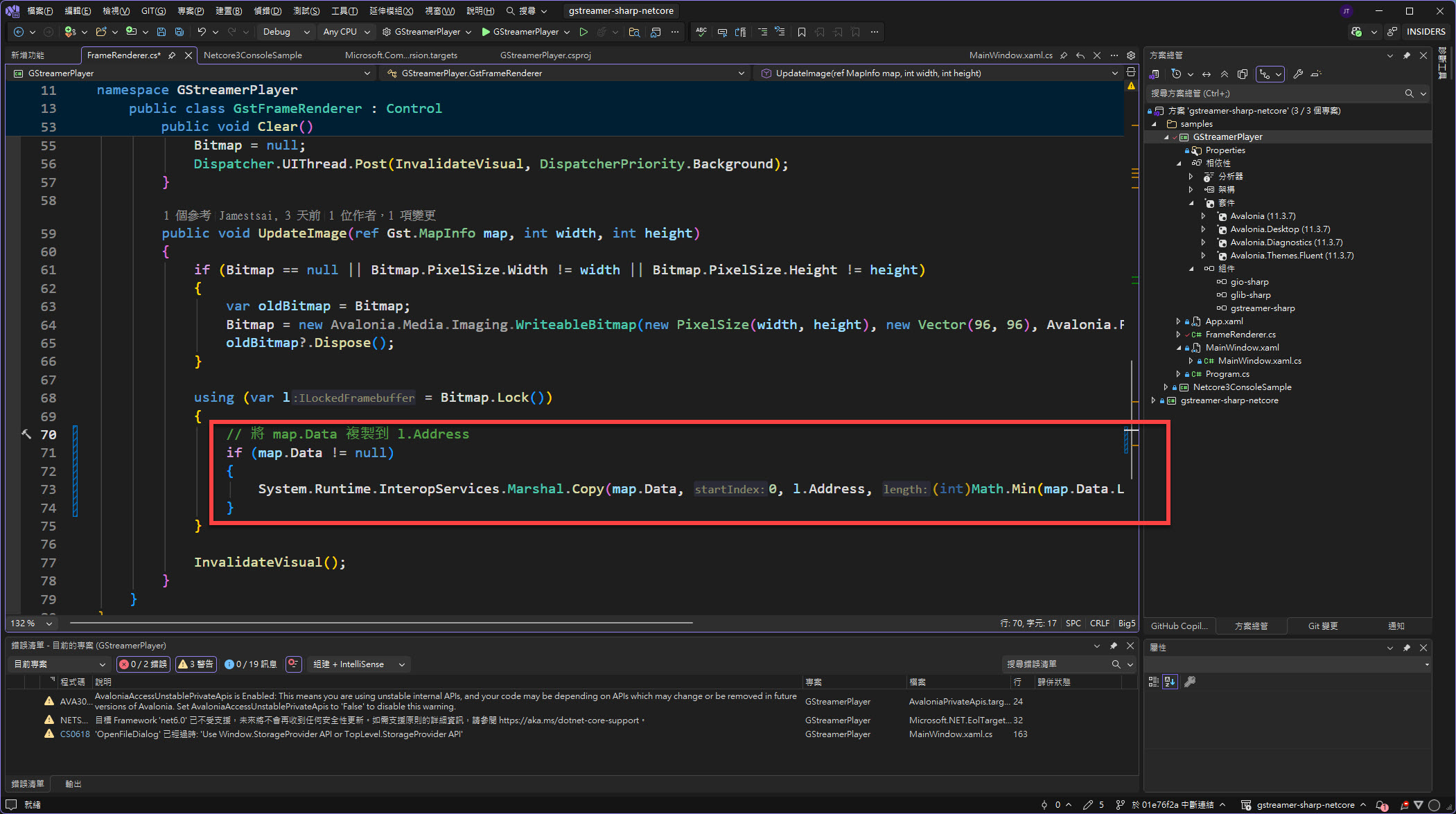Open the Debug configuration dropdown
Image resolution: width=1456 pixels, height=814 pixels.
285,32
